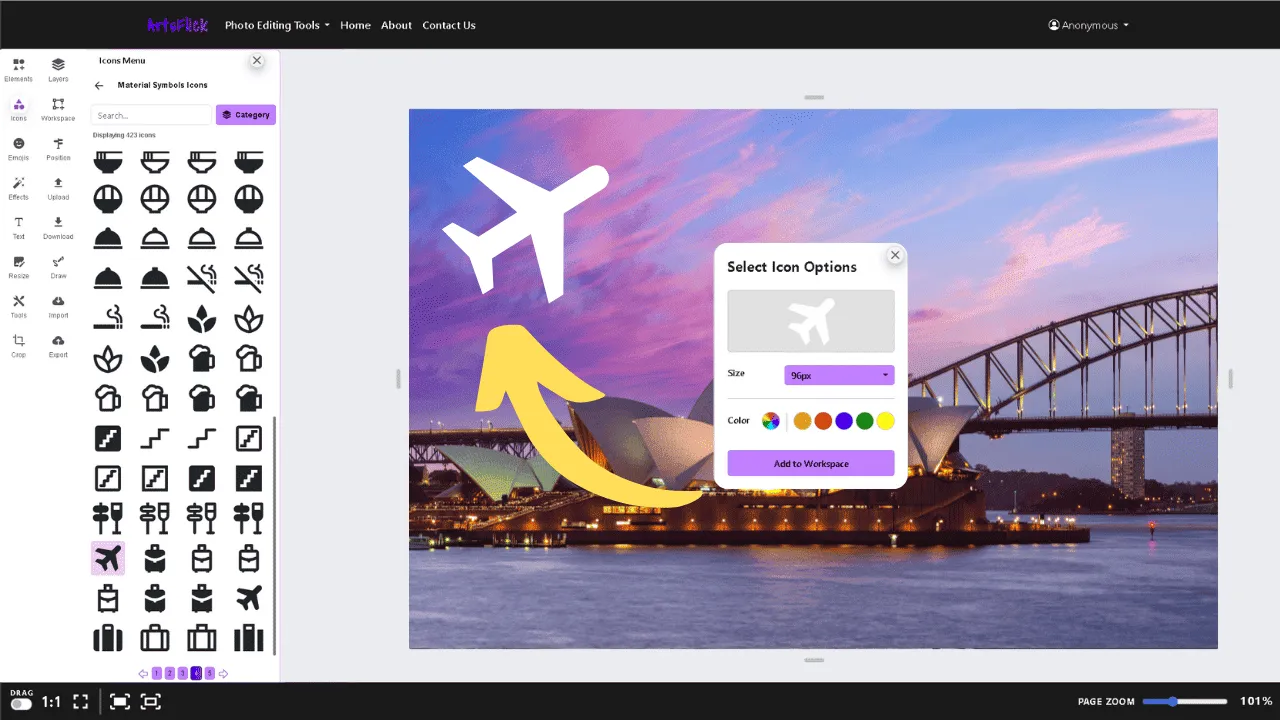The image size is (1280, 720).
Task: Select the airplane icon in the grid
Action: pos(107,558)
